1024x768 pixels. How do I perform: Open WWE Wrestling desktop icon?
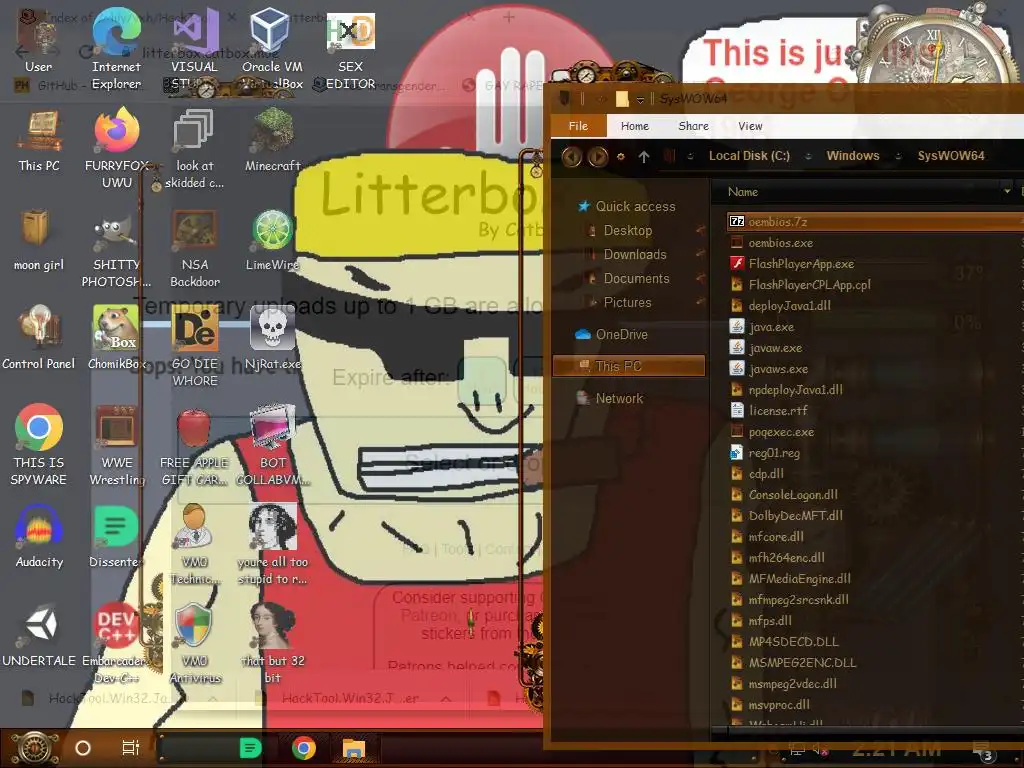(x=117, y=445)
